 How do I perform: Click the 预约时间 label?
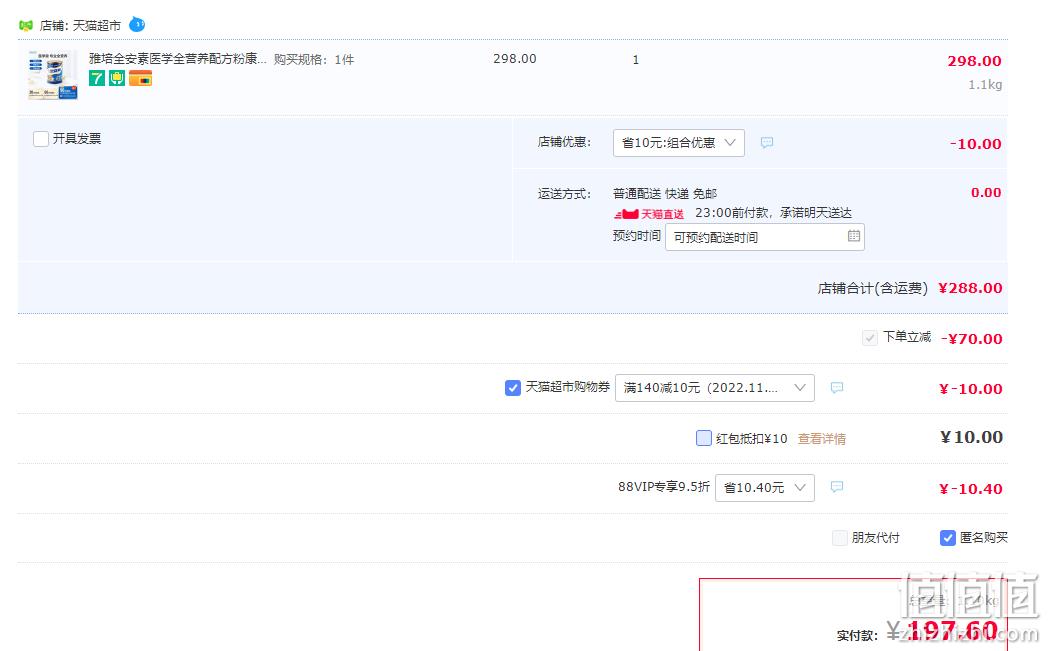pos(636,236)
